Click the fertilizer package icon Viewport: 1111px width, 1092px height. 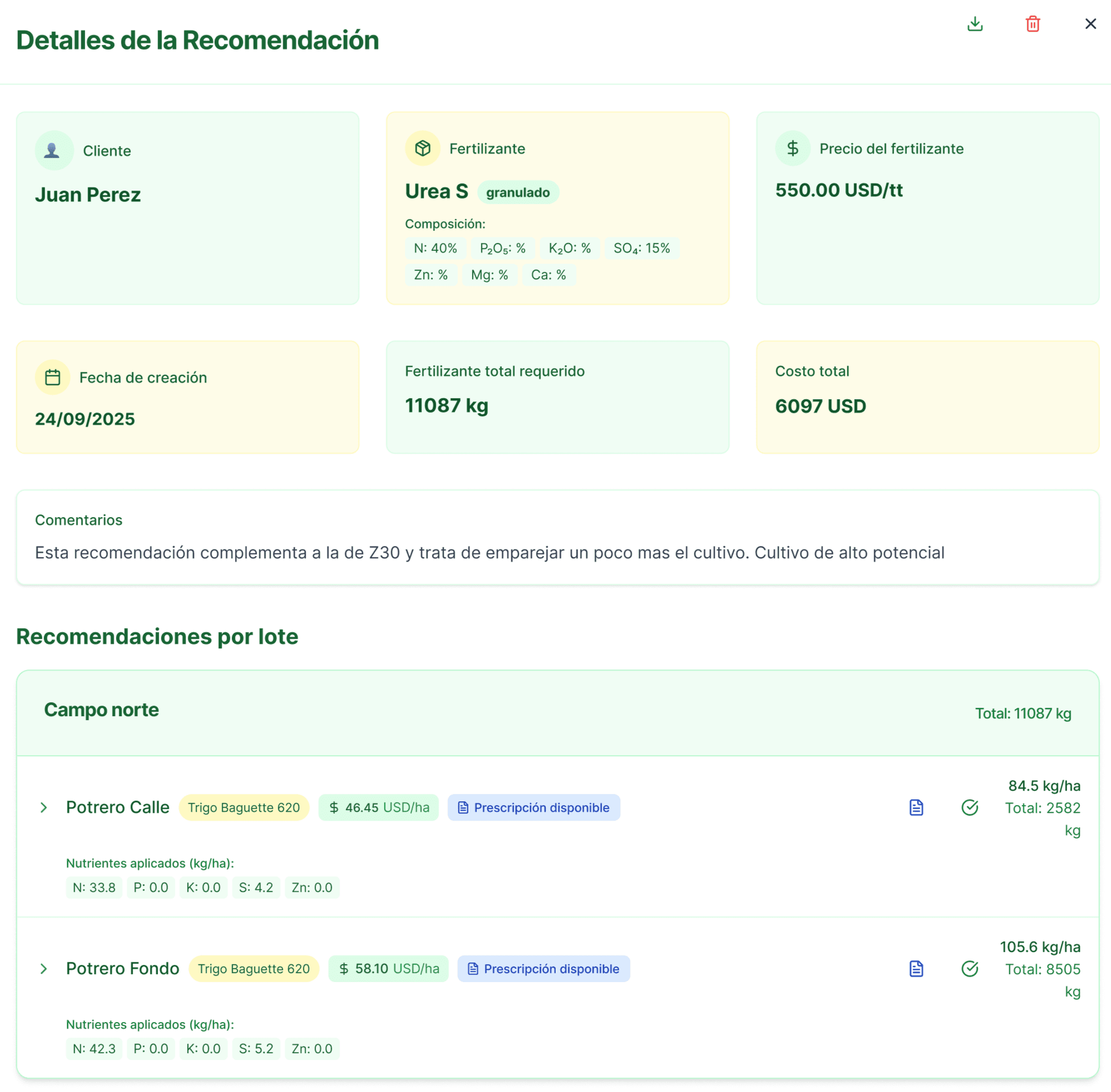422,149
